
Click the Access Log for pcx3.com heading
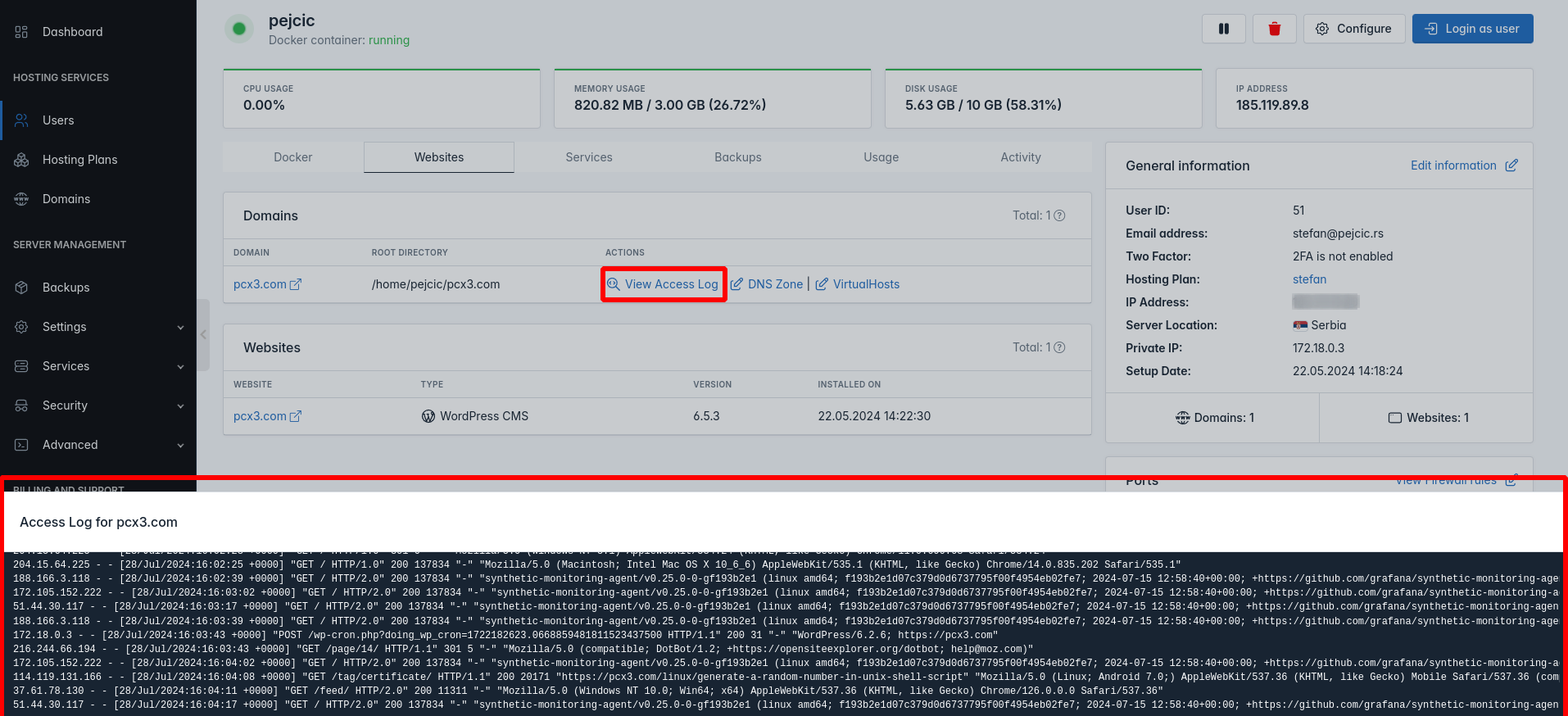[x=98, y=522]
